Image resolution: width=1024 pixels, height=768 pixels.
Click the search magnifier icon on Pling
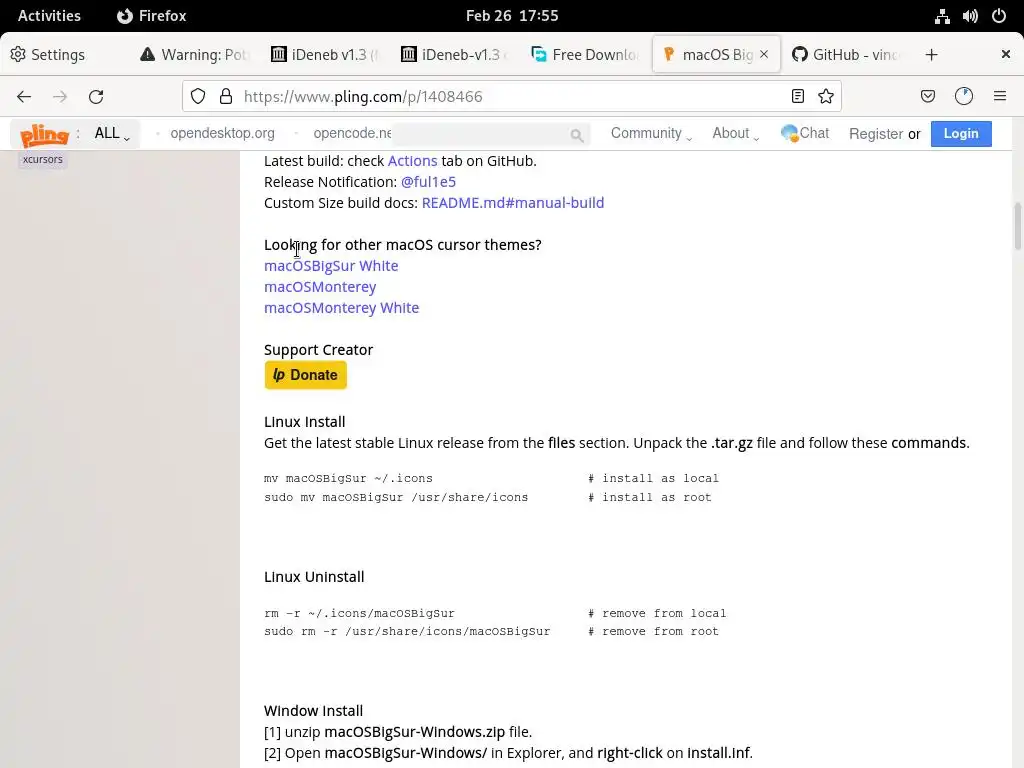point(576,135)
